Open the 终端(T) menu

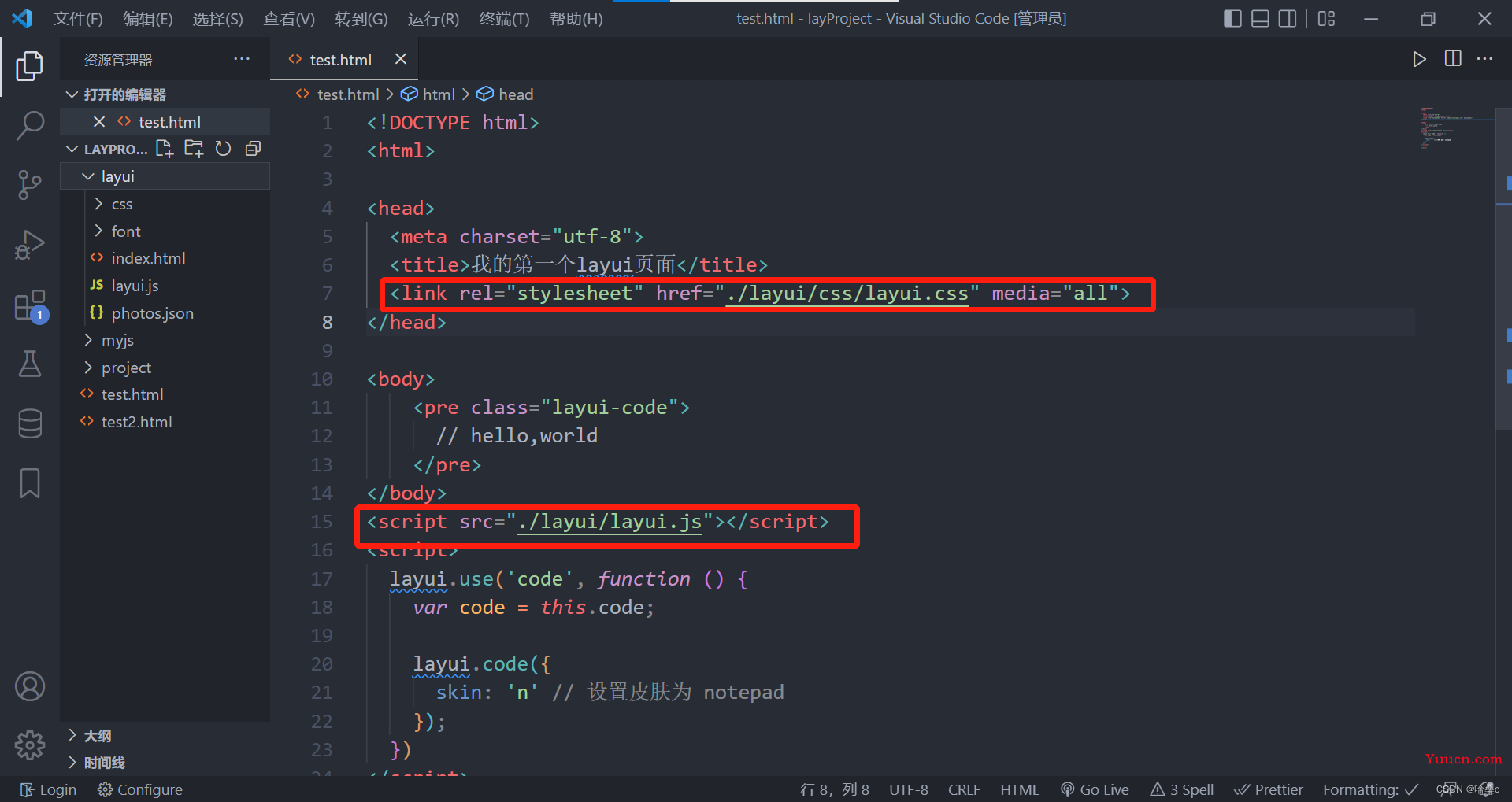click(x=504, y=18)
